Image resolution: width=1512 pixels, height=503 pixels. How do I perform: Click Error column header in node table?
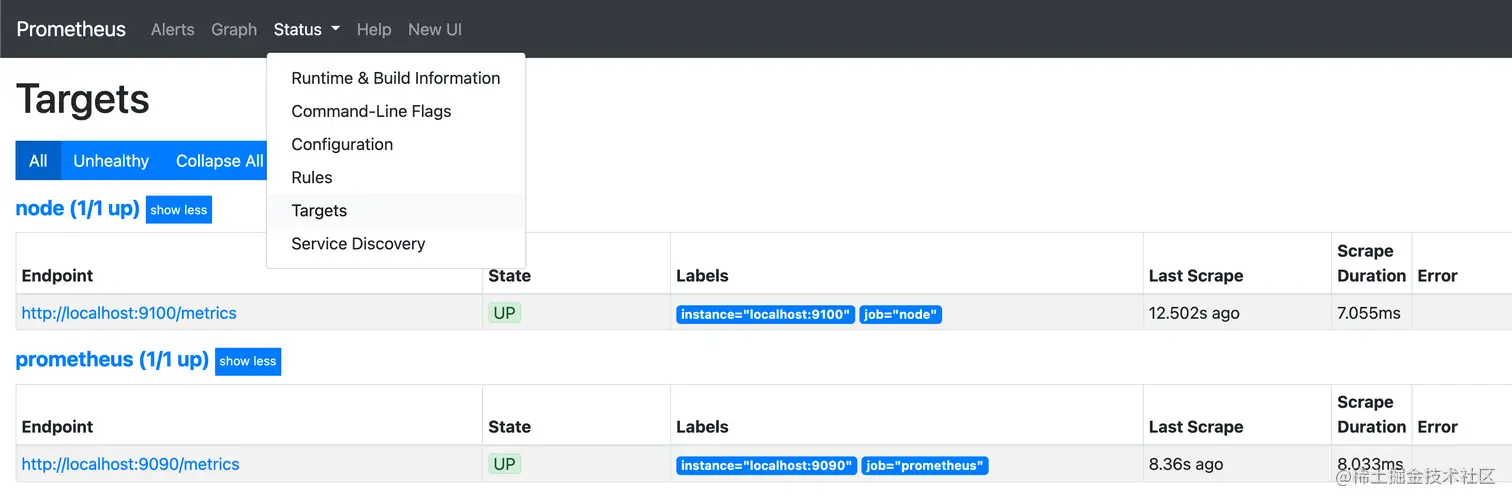(x=1437, y=276)
